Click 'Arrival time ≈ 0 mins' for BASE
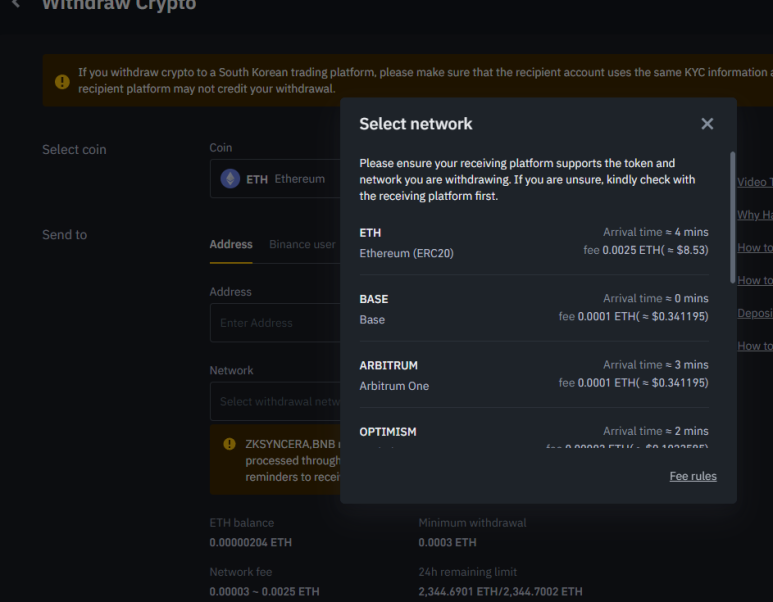Viewport: 773px width, 602px height. pyautogui.click(x=656, y=298)
